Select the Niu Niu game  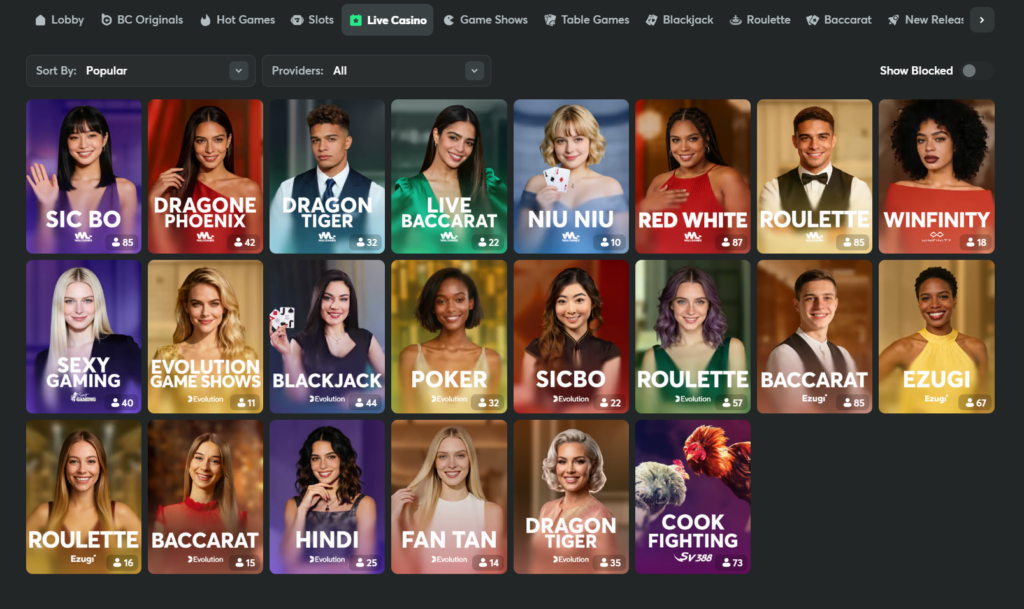point(571,176)
